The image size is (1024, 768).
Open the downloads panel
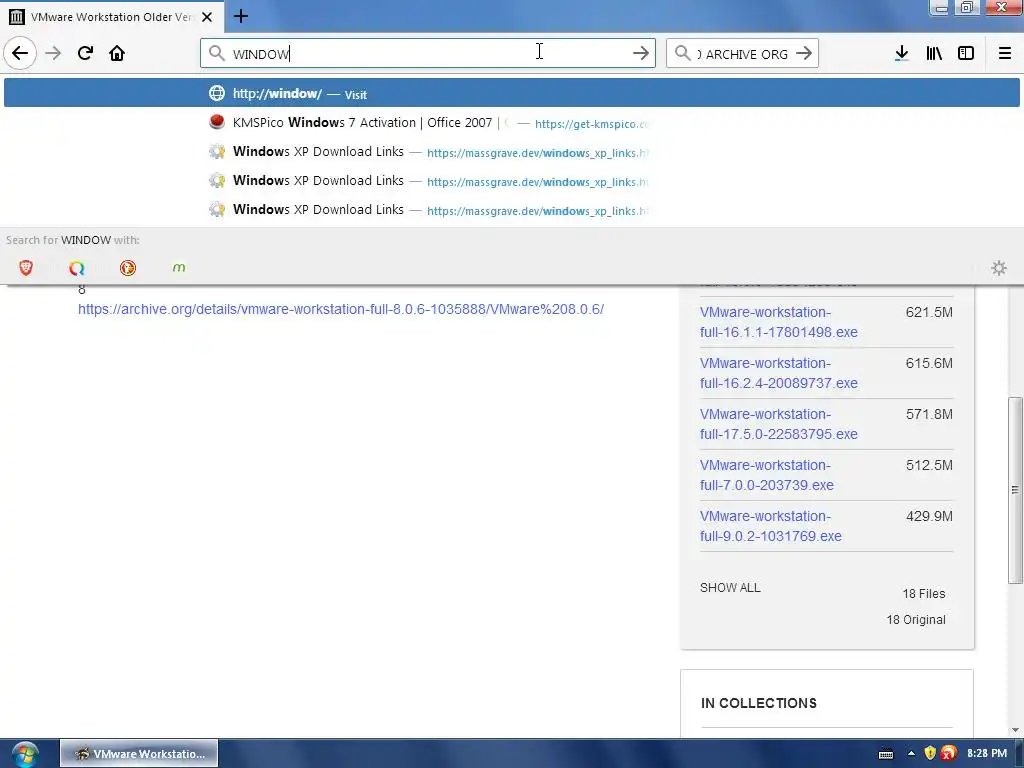coord(902,54)
